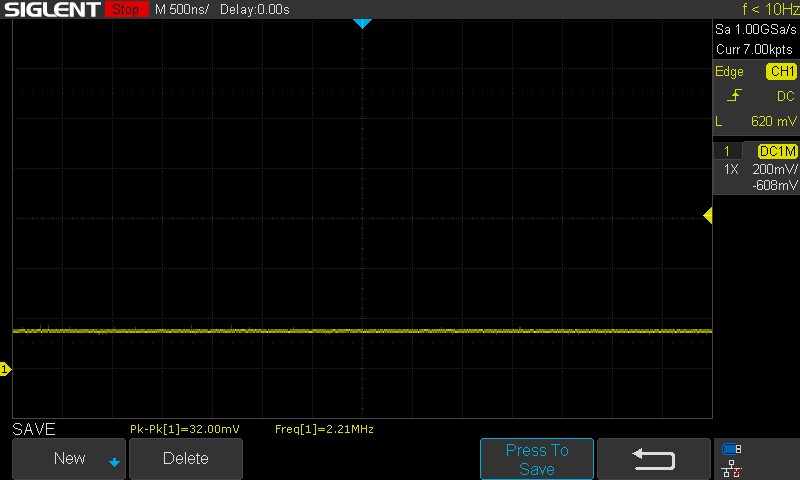This screenshot has height=480, width=800.
Task: Click the rising edge slope icon
Action: coord(734,95)
